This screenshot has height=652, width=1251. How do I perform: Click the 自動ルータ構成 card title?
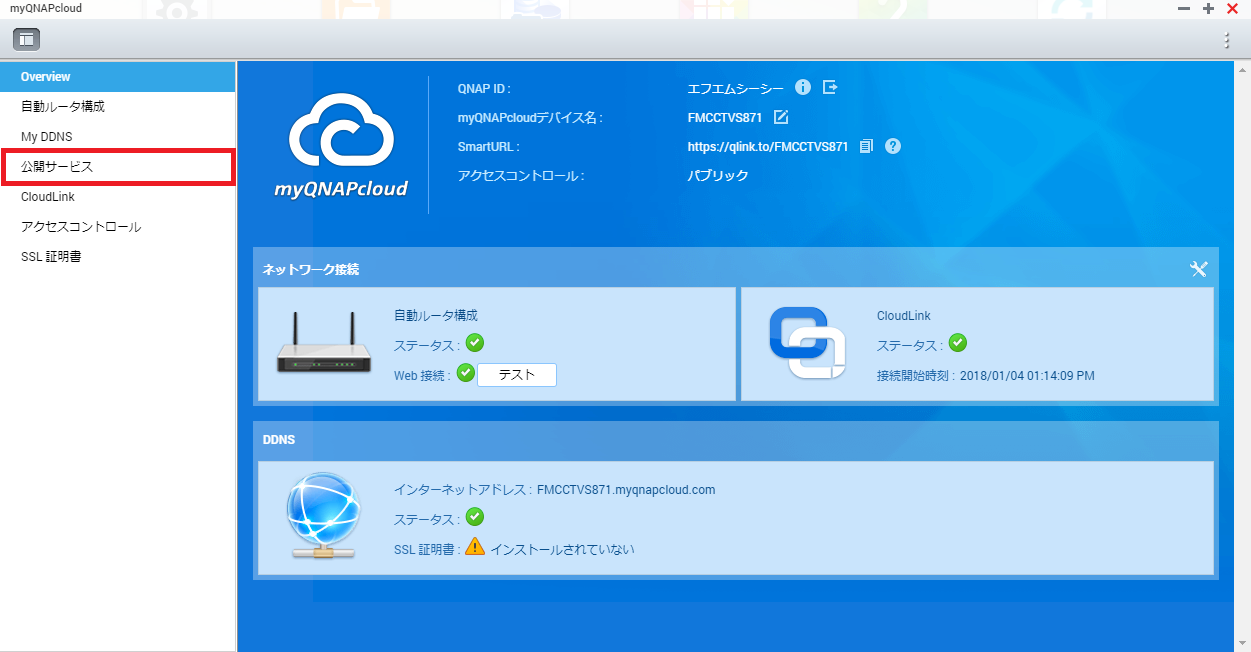click(436, 315)
